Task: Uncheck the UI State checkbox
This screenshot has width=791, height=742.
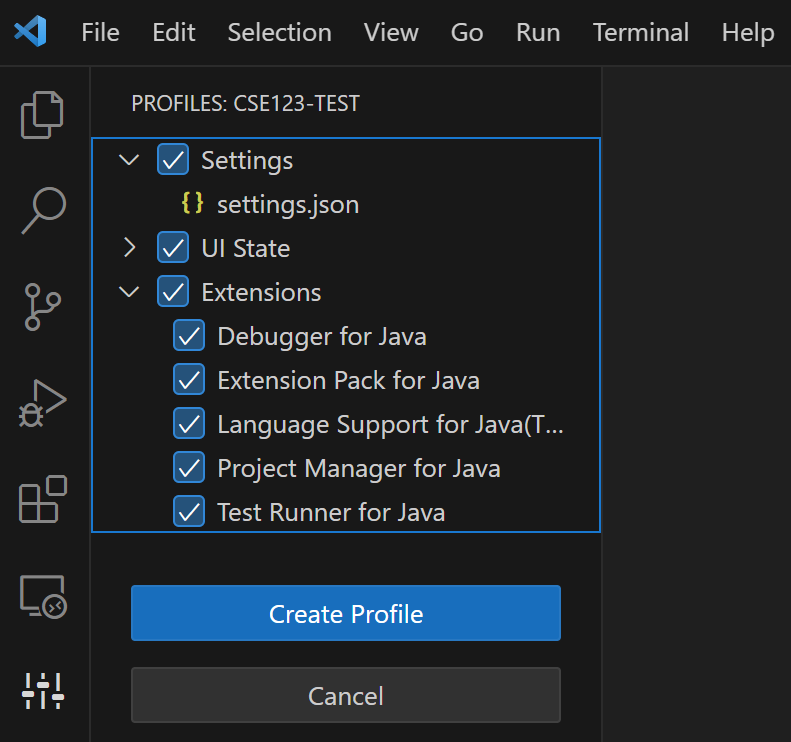Action: 173,248
